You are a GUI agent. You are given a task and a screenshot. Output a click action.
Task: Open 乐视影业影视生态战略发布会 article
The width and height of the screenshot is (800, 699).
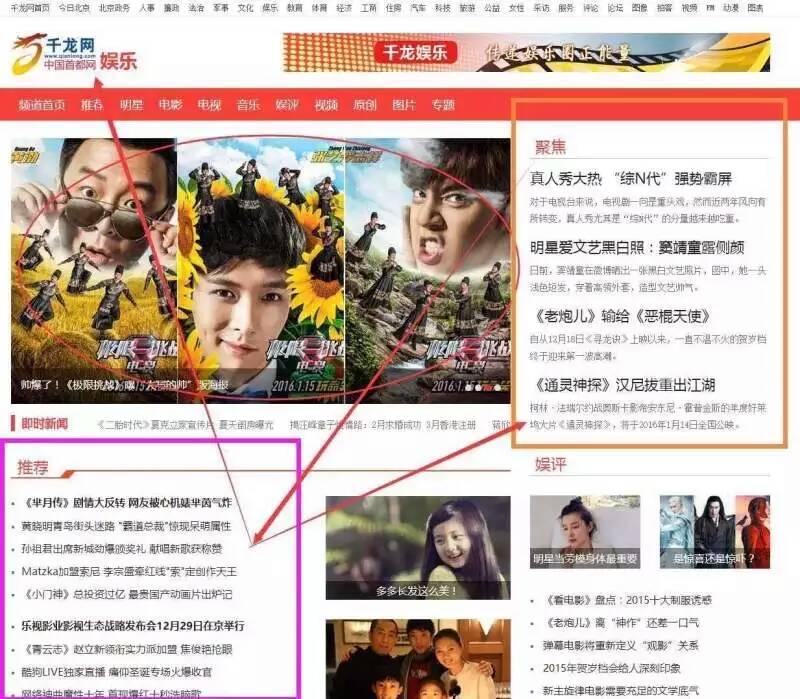click(133, 626)
